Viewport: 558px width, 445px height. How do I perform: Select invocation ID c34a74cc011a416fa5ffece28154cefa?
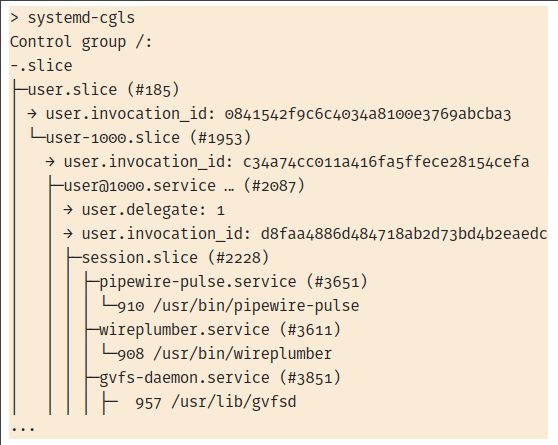[386, 162]
